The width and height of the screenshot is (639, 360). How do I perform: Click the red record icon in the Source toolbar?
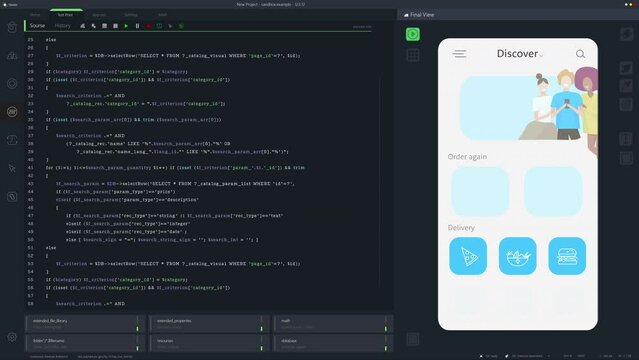point(148,26)
